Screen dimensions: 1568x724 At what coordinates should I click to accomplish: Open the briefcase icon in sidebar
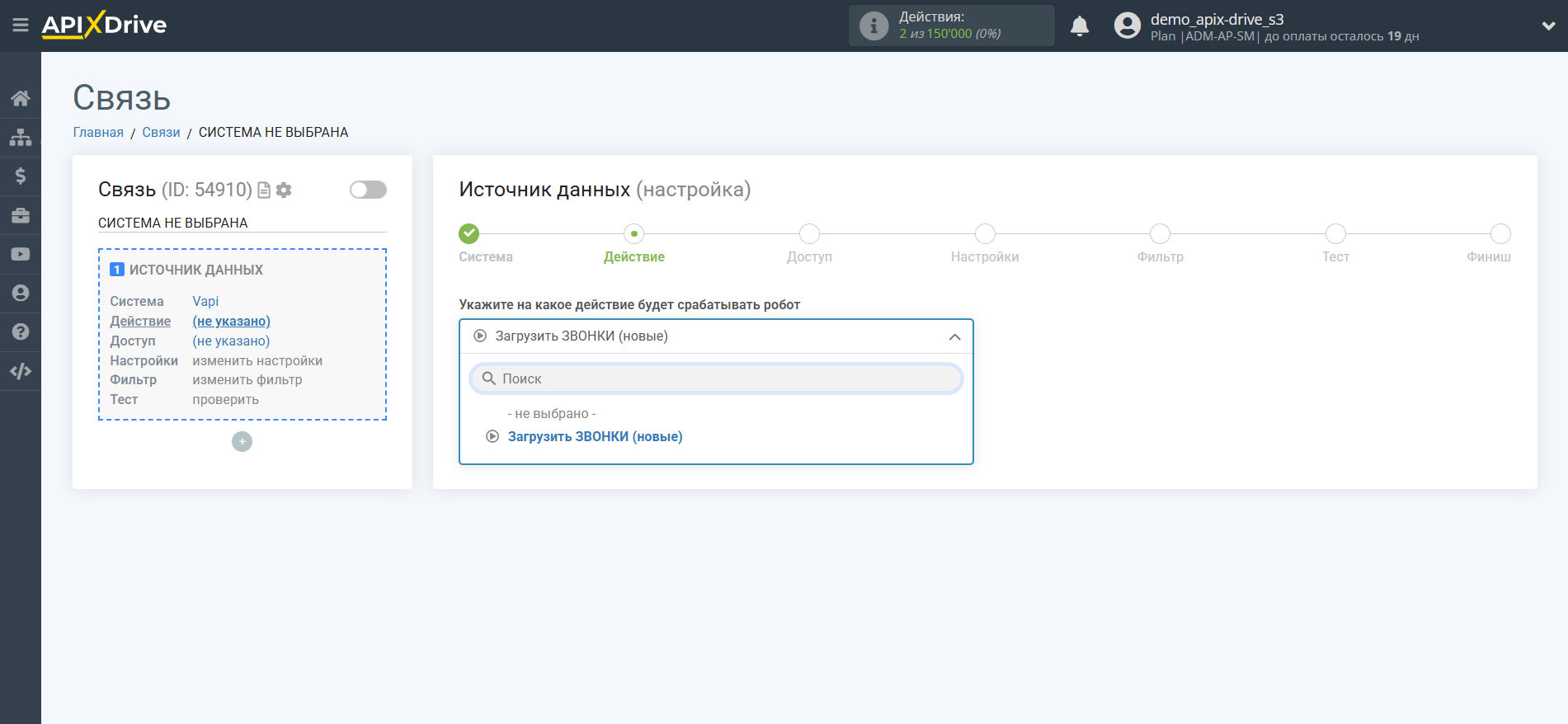tap(21, 215)
